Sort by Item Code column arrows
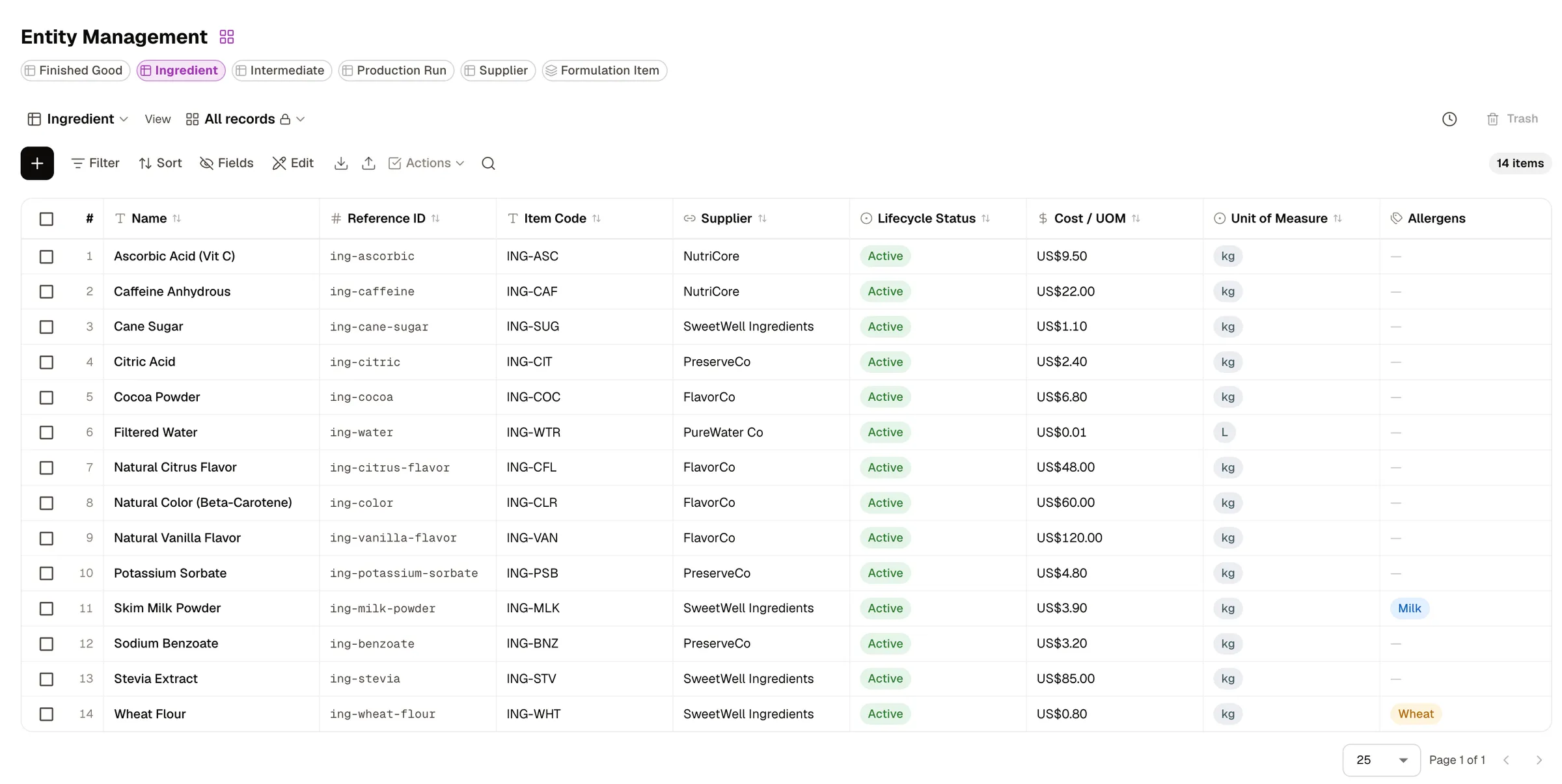 pyautogui.click(x=596, y=219)
